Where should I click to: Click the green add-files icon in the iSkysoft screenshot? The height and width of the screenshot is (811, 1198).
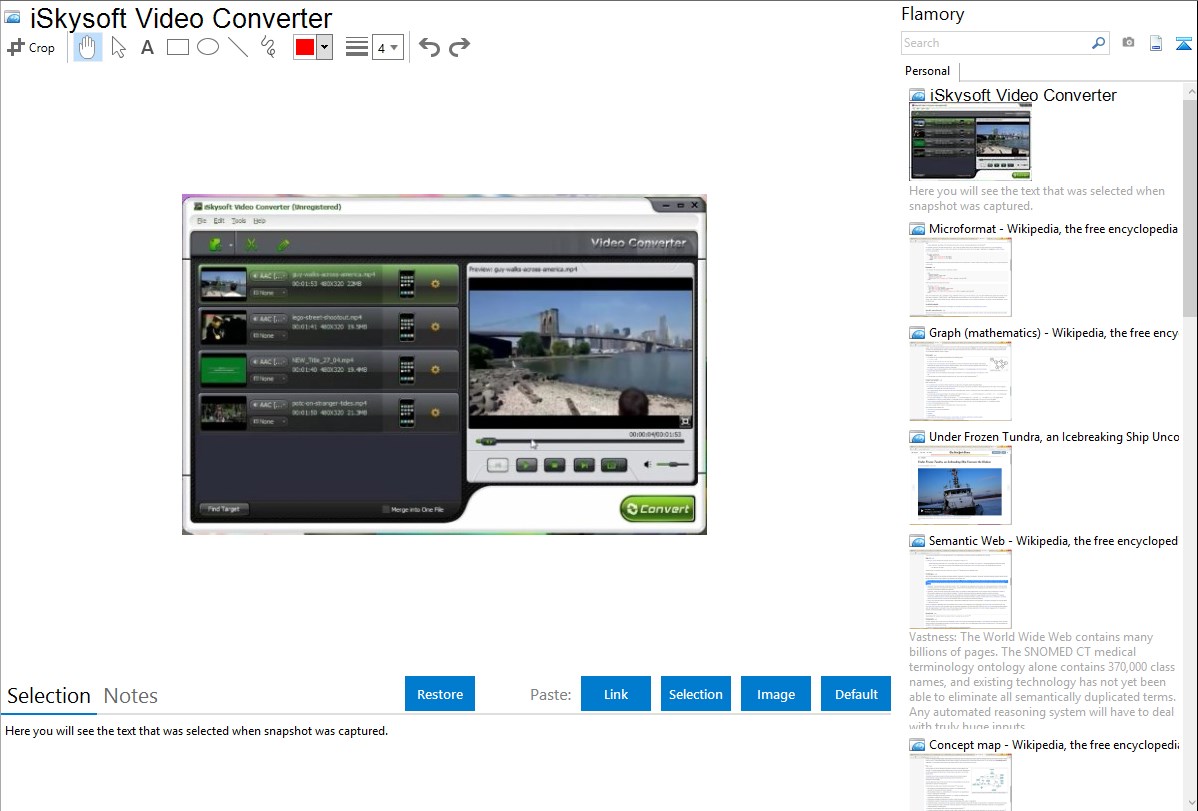(215, 245)
